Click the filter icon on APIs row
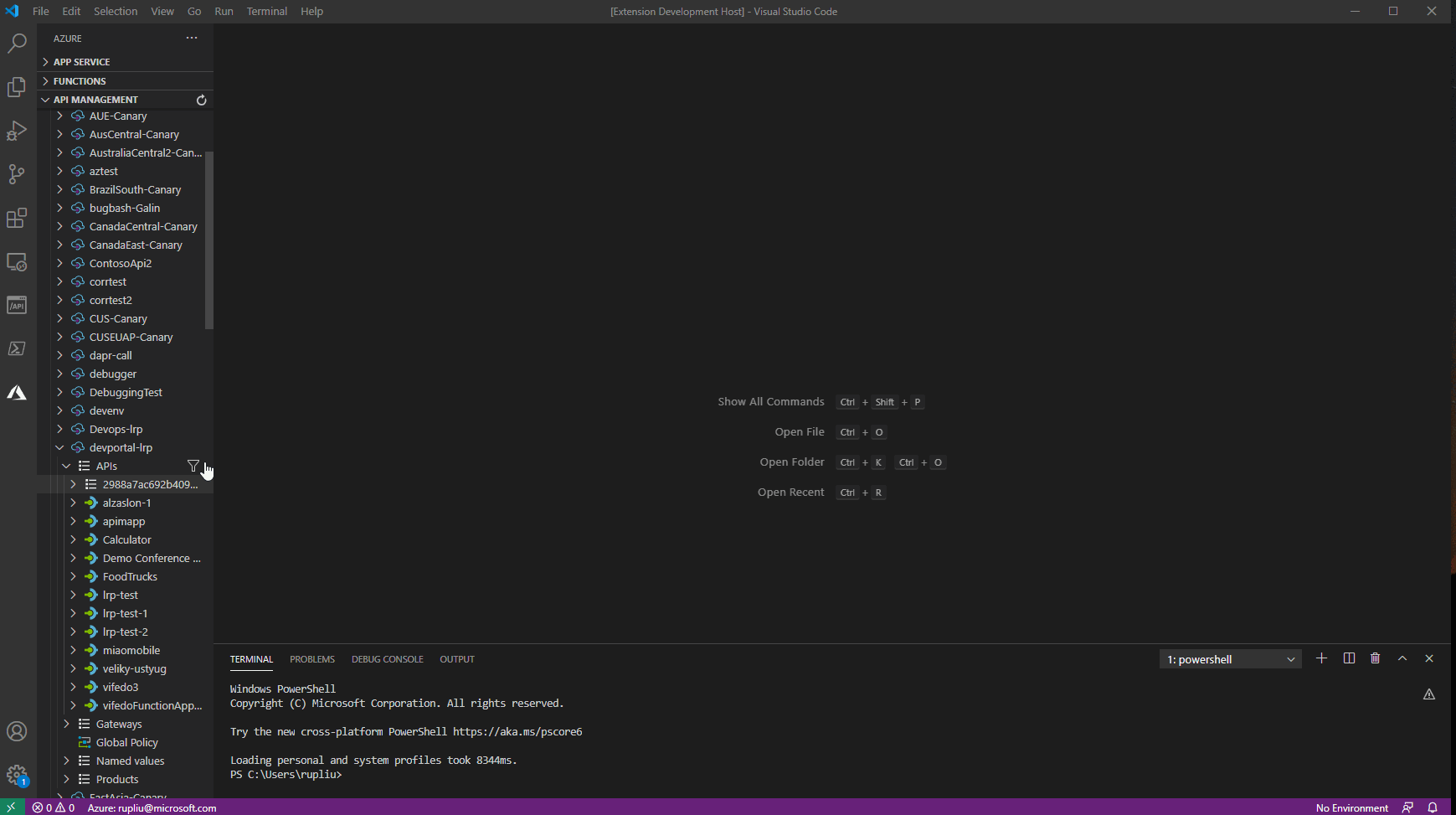 193,466
